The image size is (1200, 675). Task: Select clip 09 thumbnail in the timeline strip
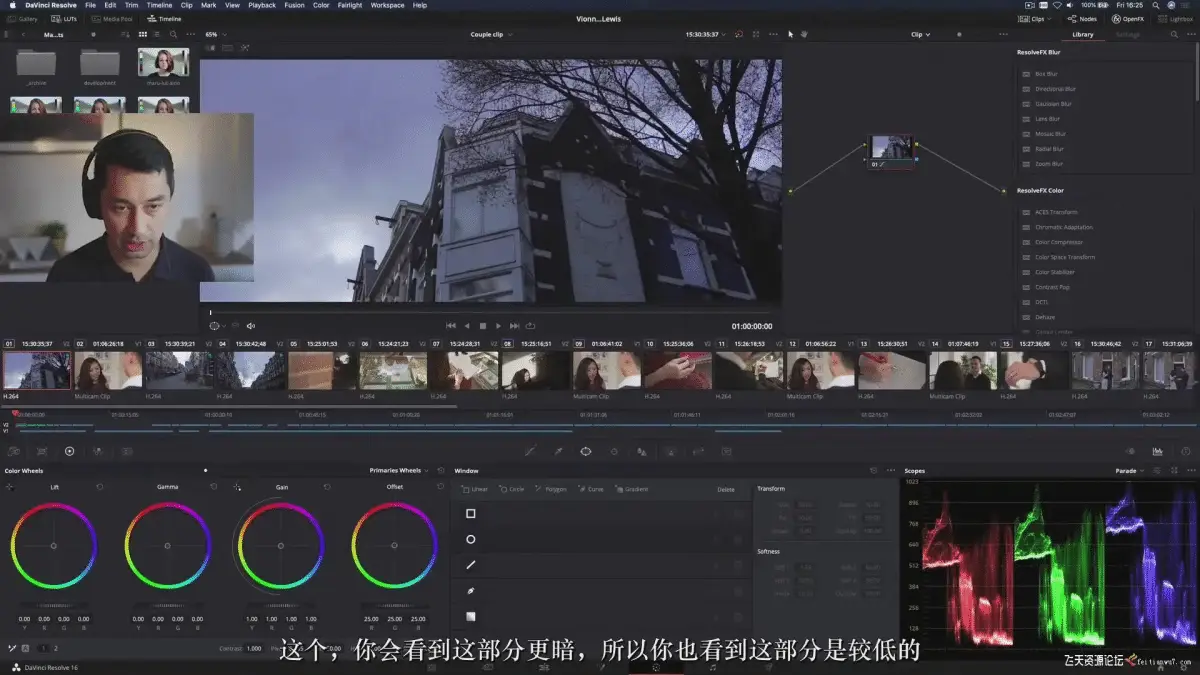(x=606, y=370)
